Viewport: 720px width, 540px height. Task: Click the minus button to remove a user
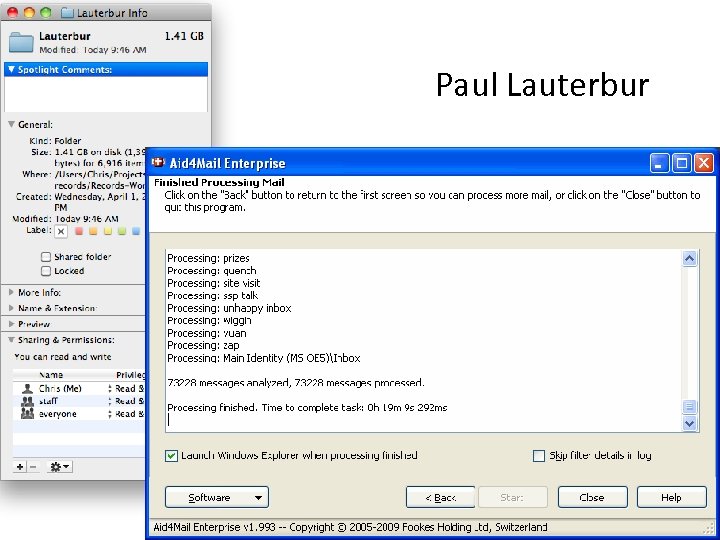(33, 467)
